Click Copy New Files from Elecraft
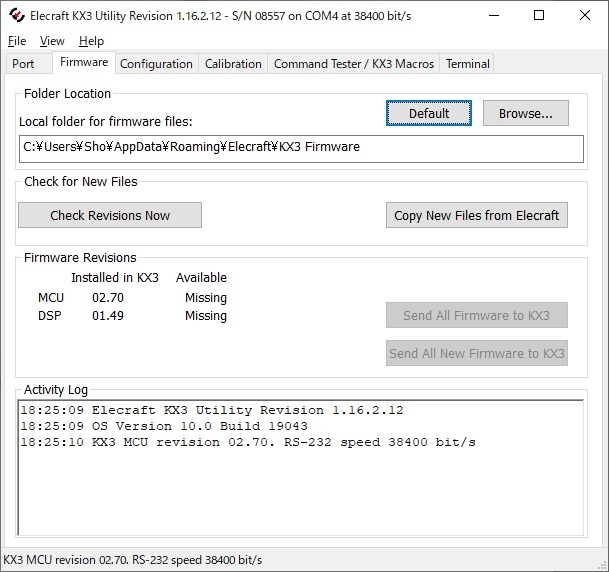Screen dimensions: 609x572 coord(477,215)
